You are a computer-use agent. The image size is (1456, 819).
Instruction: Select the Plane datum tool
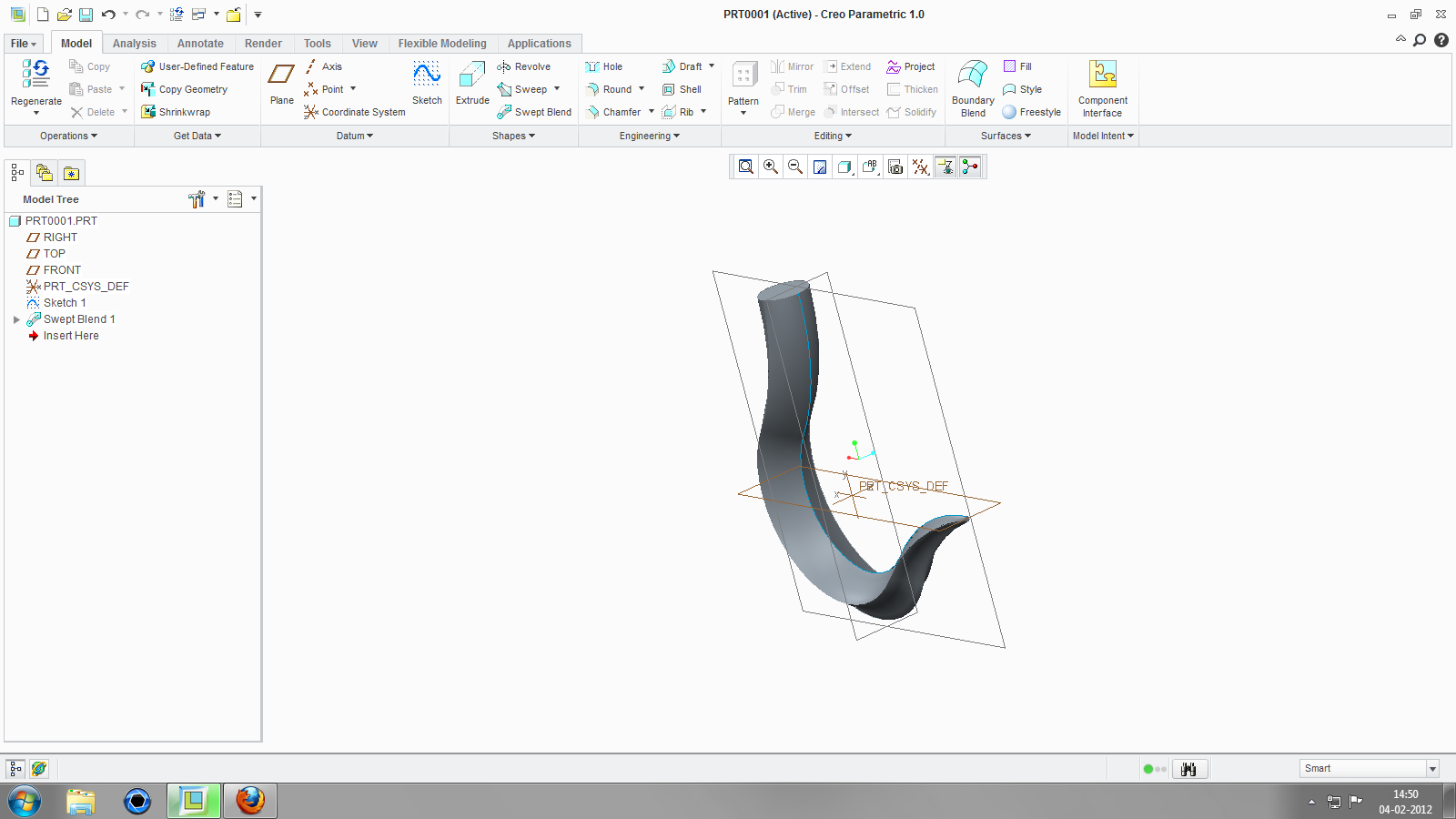pyautogui.click(x=281, y=83)
